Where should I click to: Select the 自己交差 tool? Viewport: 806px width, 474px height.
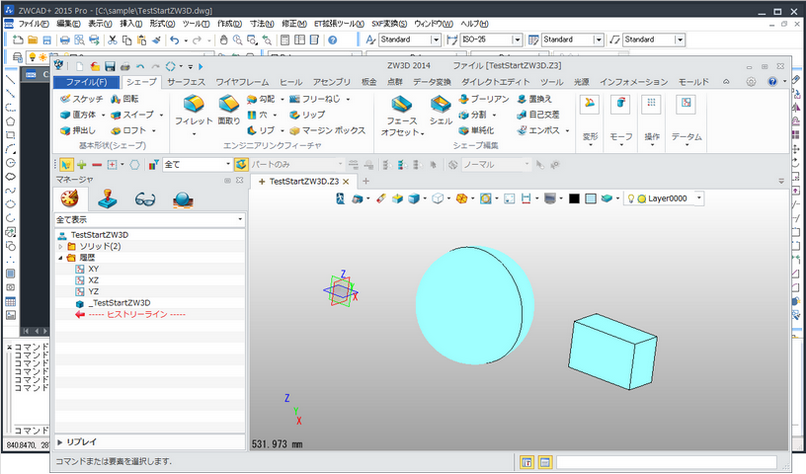(538, 115)
